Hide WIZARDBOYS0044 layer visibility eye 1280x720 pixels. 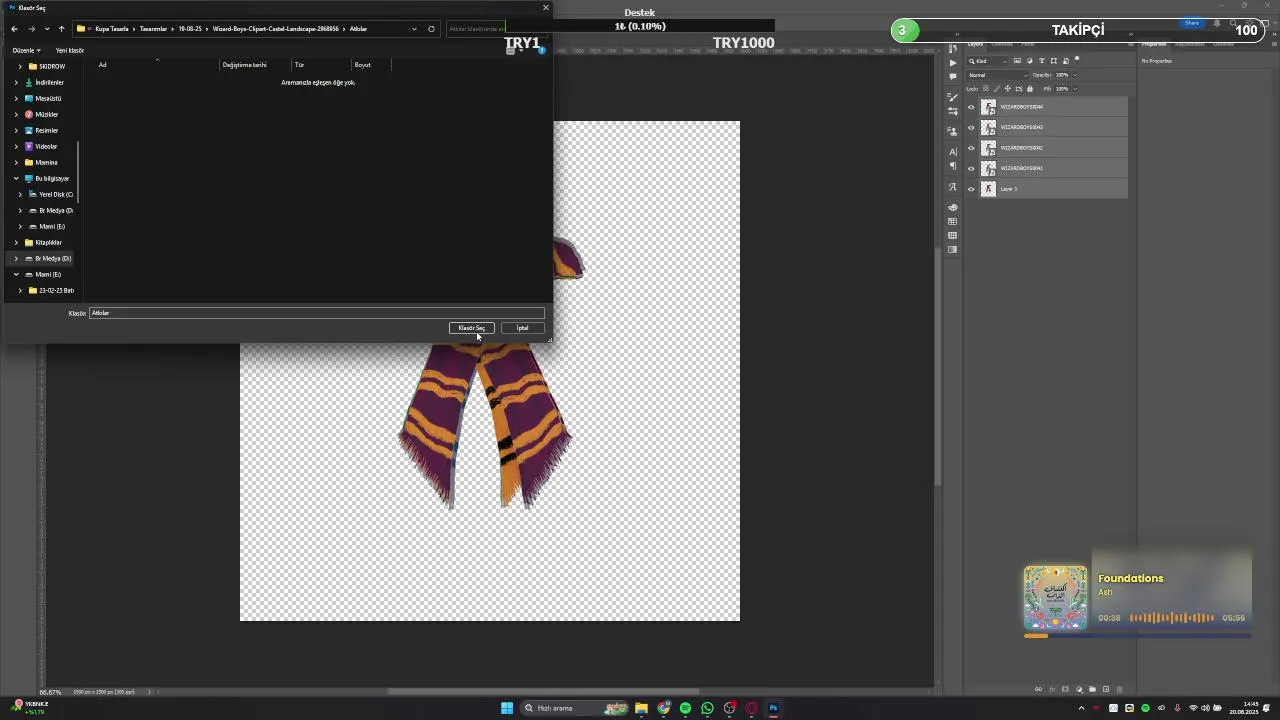point(971,107)
